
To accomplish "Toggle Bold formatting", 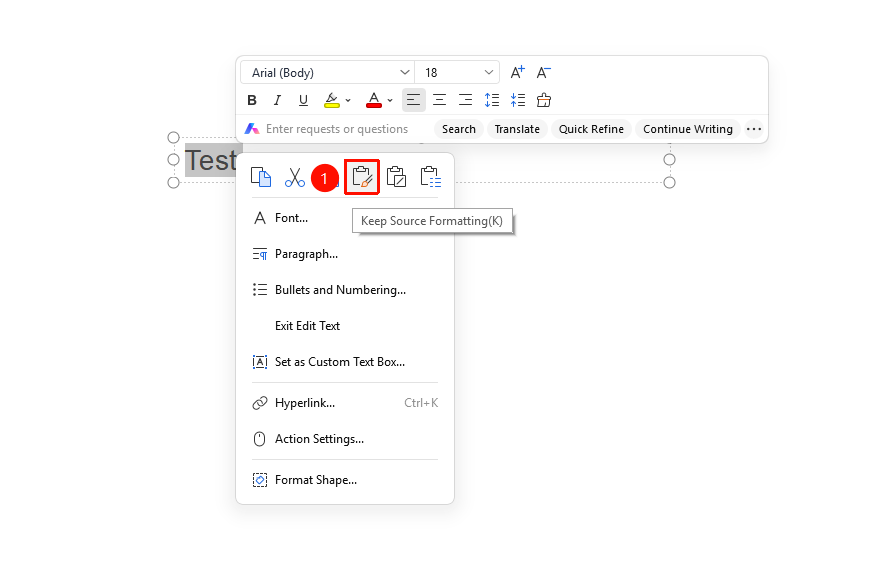I will pyautogui.click(x=252, y=100).
